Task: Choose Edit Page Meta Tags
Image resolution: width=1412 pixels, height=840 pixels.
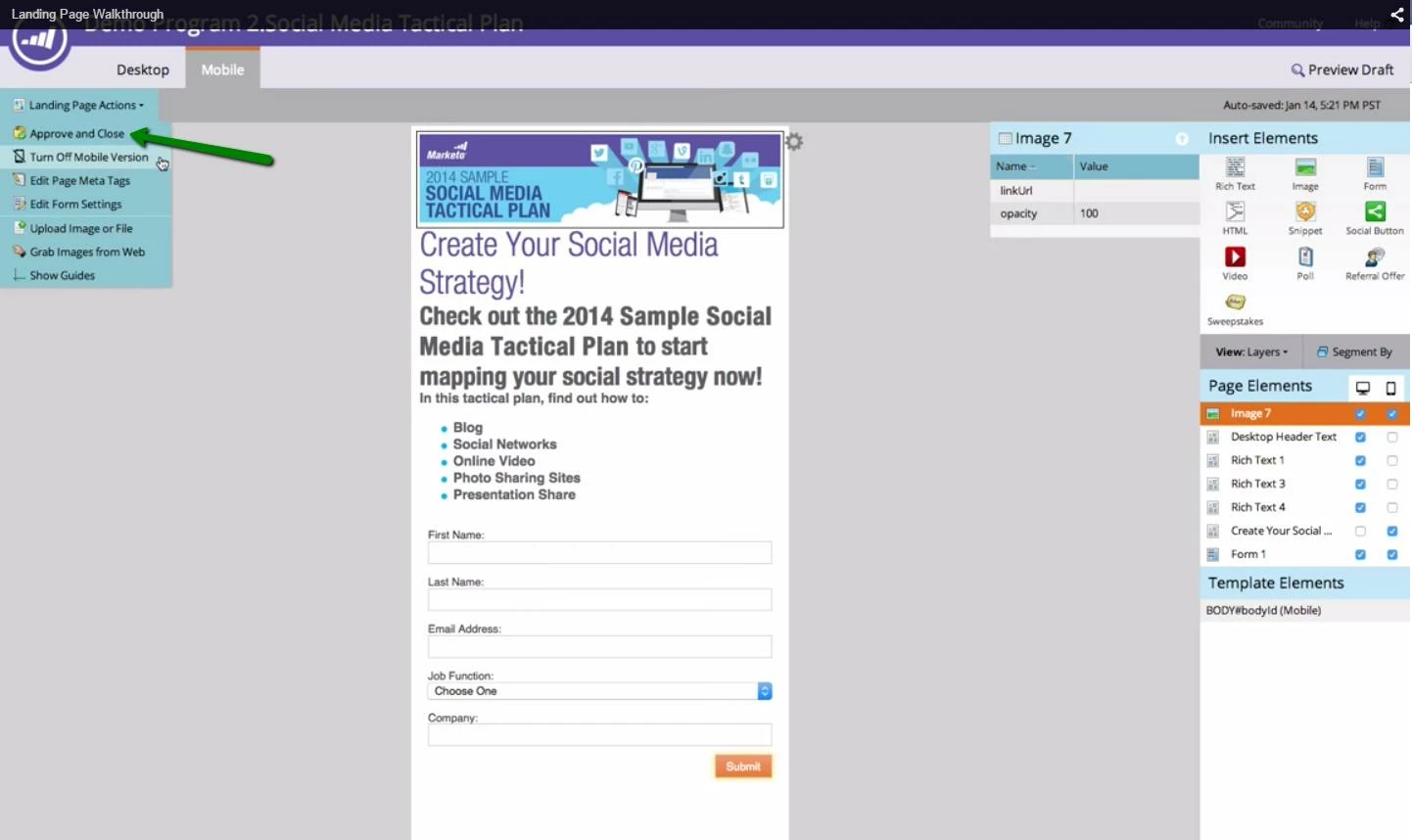Action: 79,180
